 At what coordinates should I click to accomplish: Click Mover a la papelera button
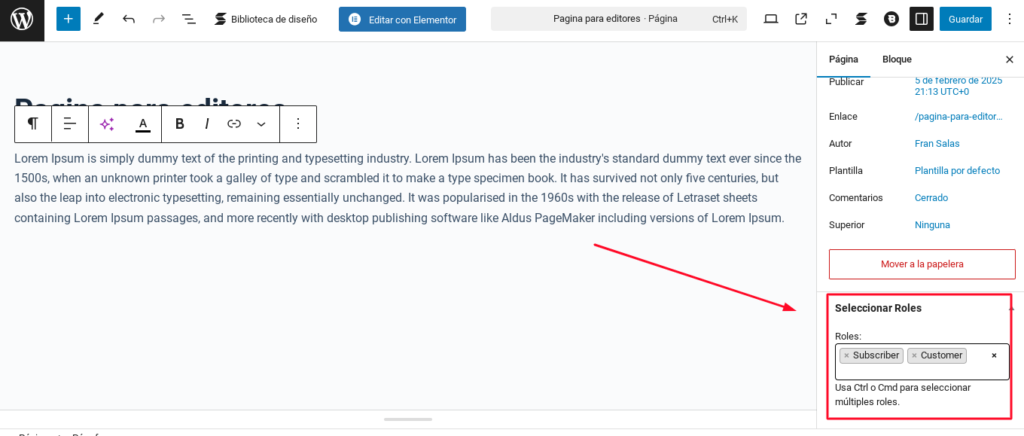click(921, 264)
